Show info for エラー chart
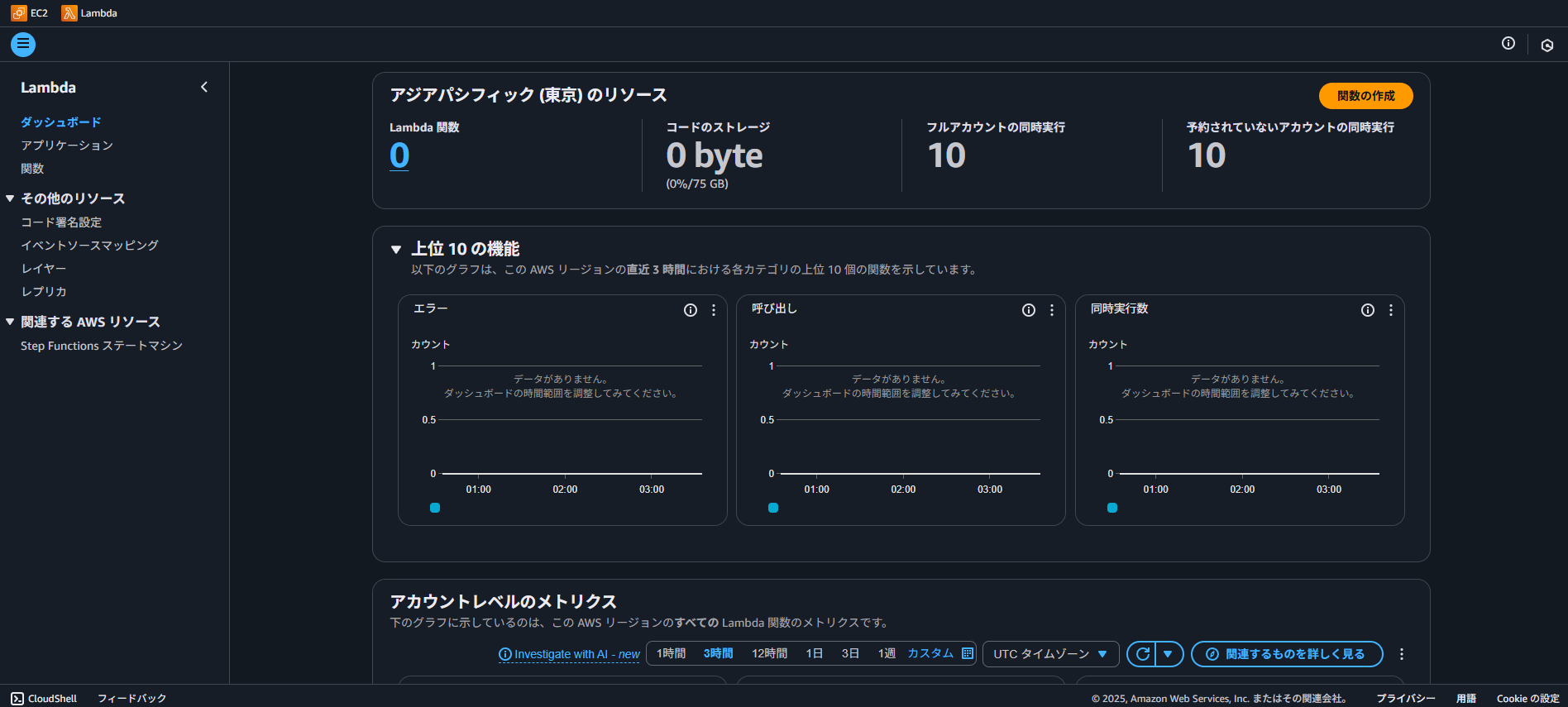This screenshot has width=1568, height=707. point(691,310)
